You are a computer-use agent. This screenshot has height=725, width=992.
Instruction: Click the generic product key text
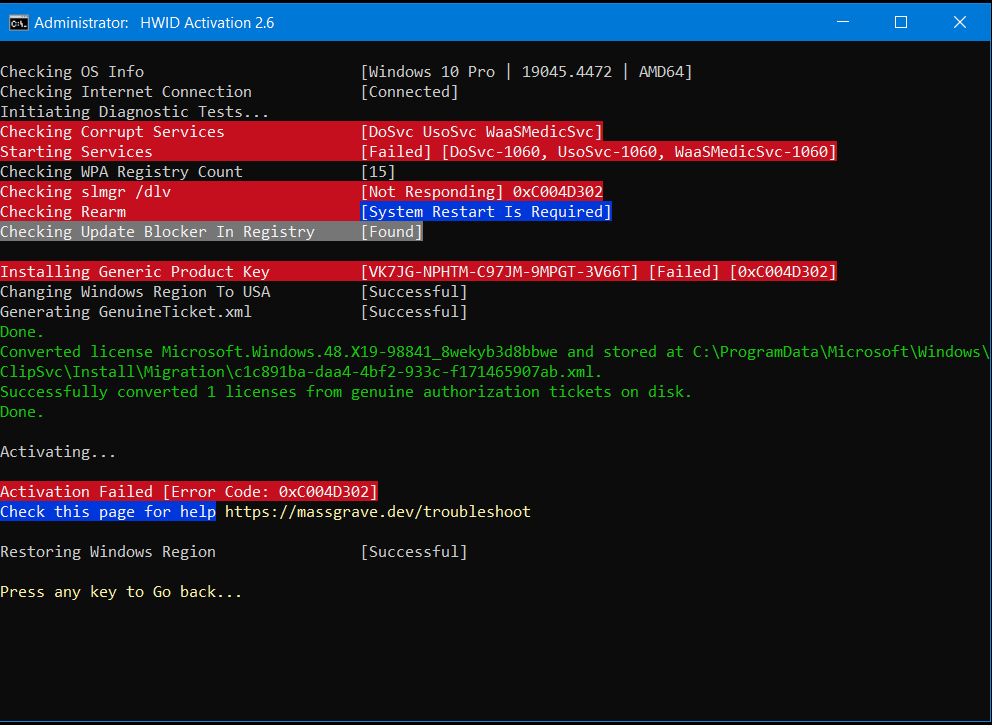[499, 272]
